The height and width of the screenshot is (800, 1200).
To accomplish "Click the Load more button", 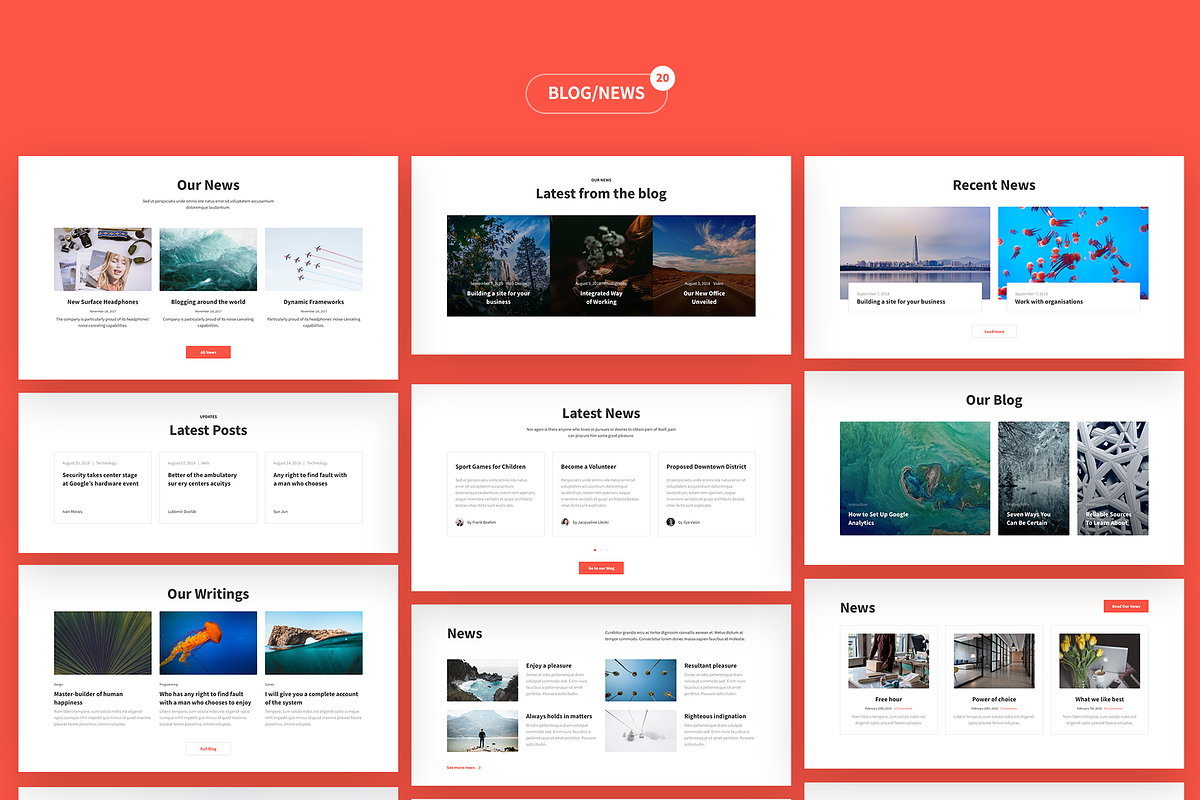I will [994, 331].
